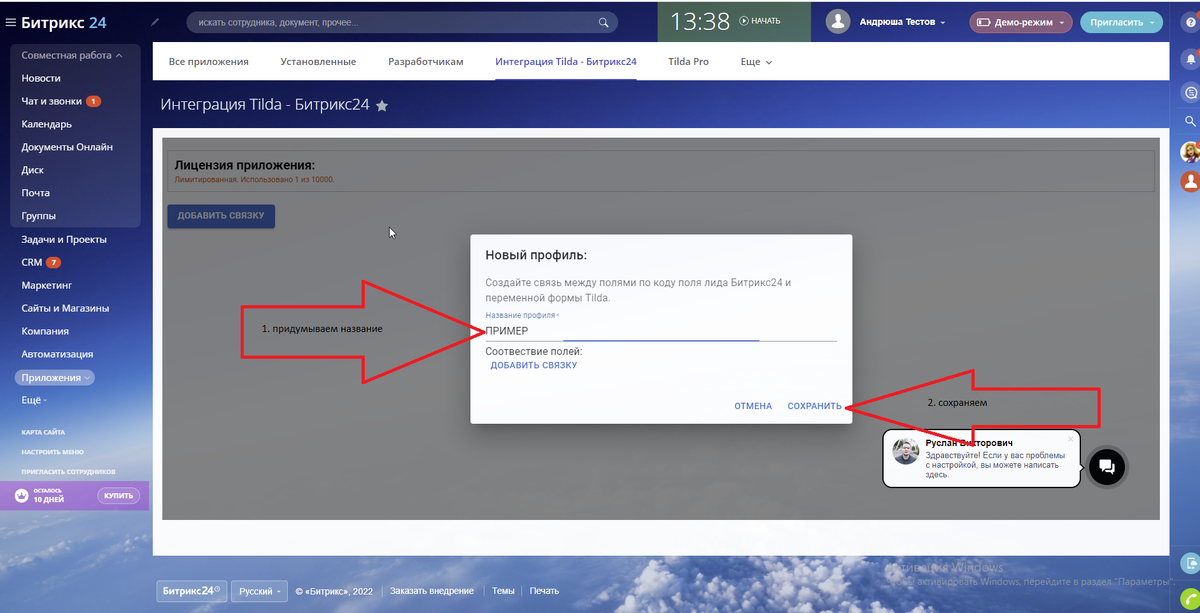Click the user avatar of Андрюша Тестов
Screen dimensions: 1200x613
[839, 21]
